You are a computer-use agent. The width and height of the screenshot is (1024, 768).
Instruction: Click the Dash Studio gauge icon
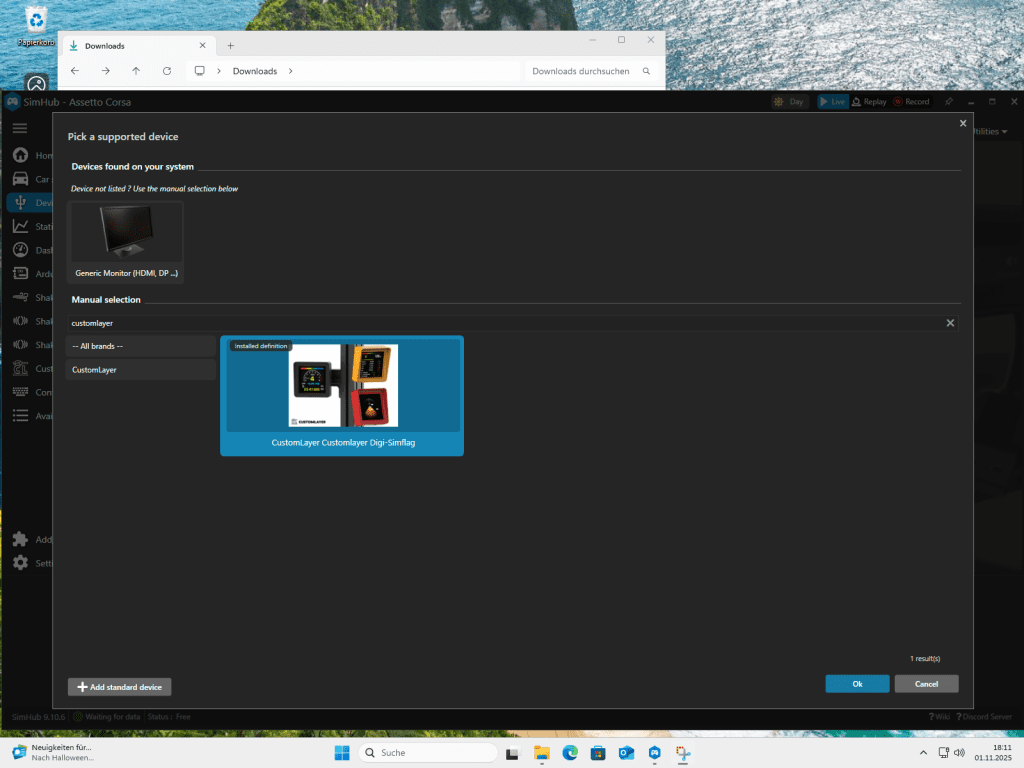pos(20,250)
